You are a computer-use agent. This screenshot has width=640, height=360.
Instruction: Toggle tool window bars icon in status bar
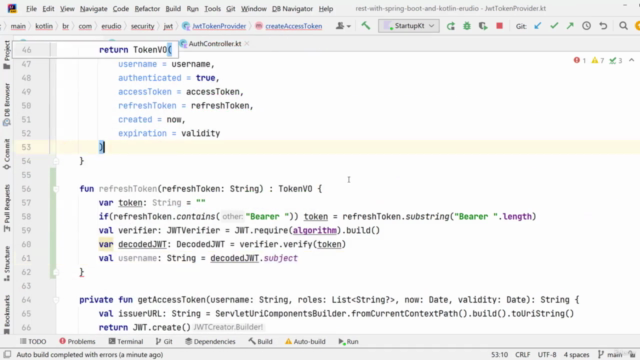[x=7, y=354]
